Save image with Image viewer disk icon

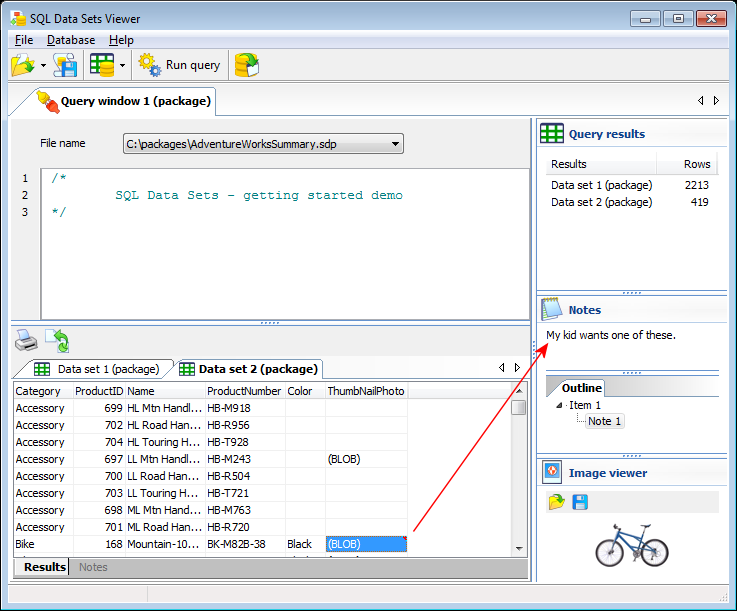pyautogui.click(x=580, y=502)
